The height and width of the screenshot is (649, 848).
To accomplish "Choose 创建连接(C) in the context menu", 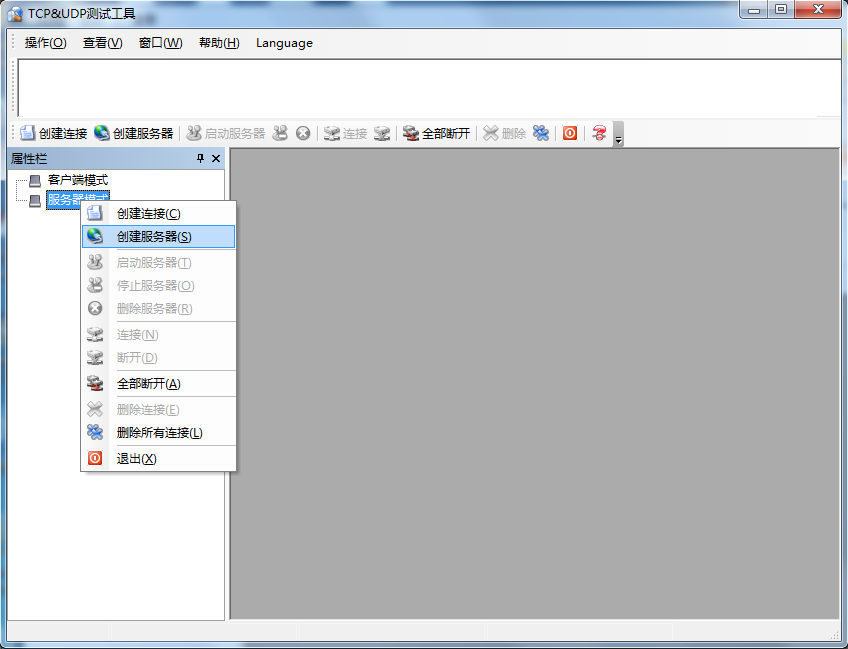I will (x=158, y=214).
